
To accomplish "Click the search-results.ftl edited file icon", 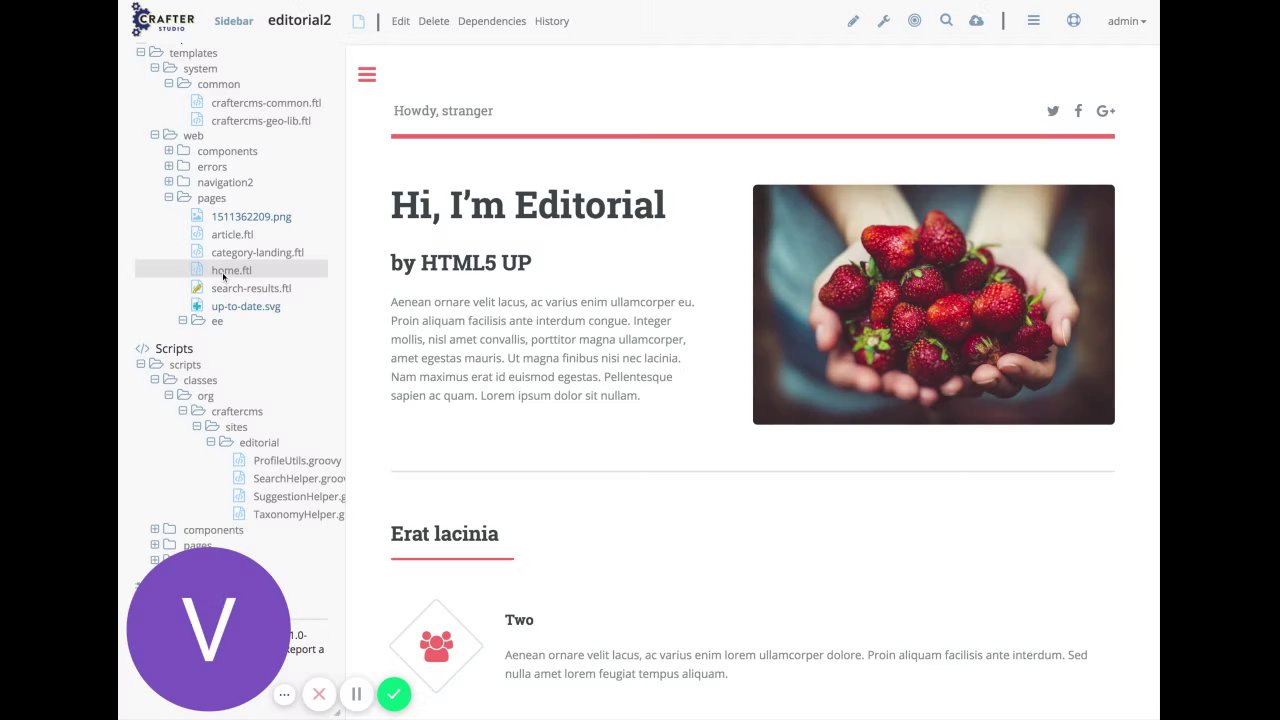I will coord(197,288).
